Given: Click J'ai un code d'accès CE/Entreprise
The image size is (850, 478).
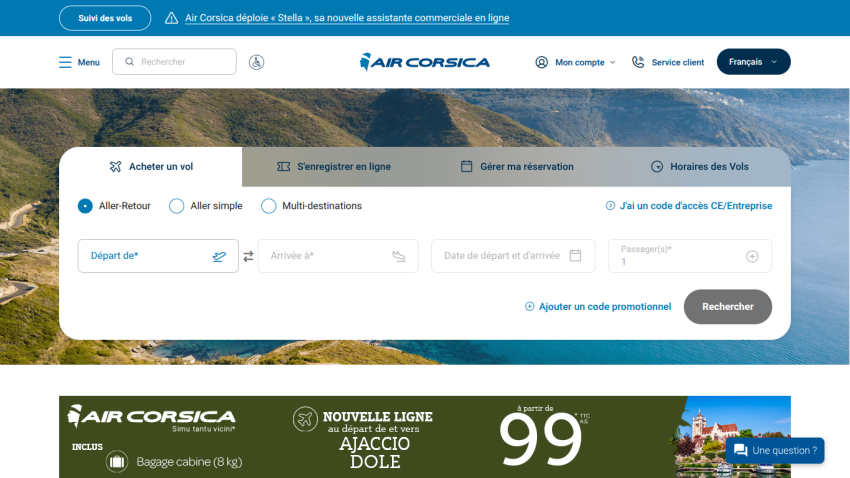Looking at the screenshot, I should pos(696,206).
